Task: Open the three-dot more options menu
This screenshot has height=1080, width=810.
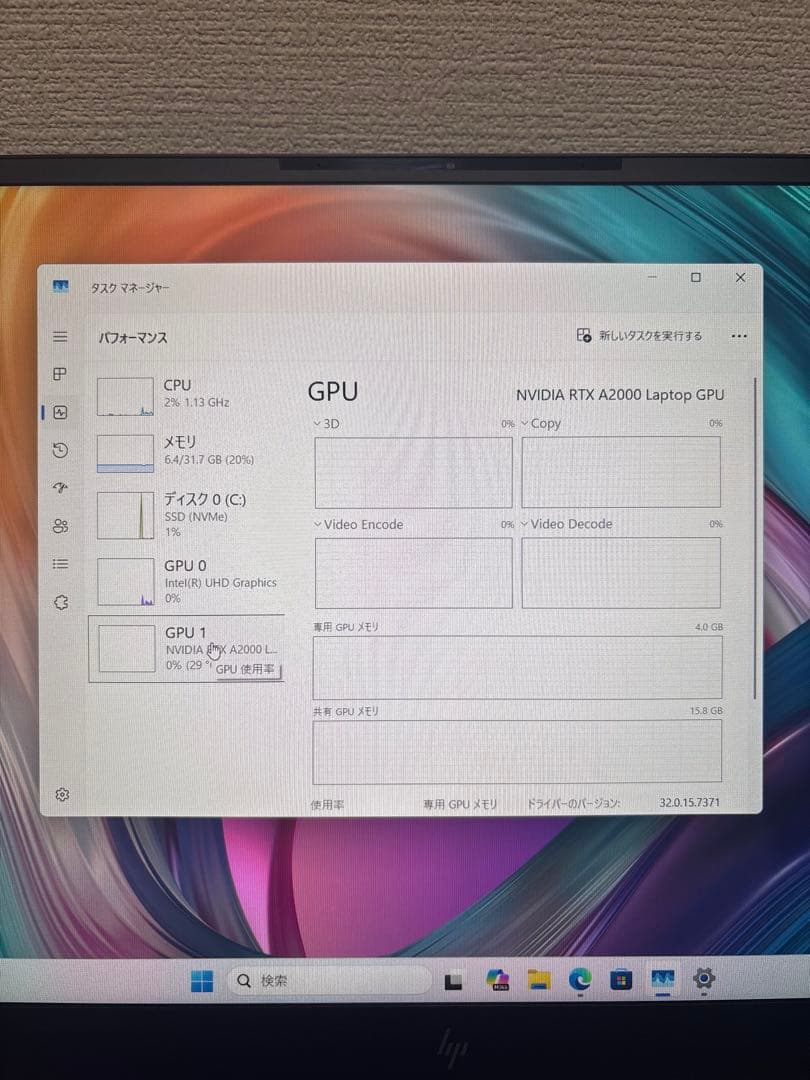Action: (x=739, y=336)
